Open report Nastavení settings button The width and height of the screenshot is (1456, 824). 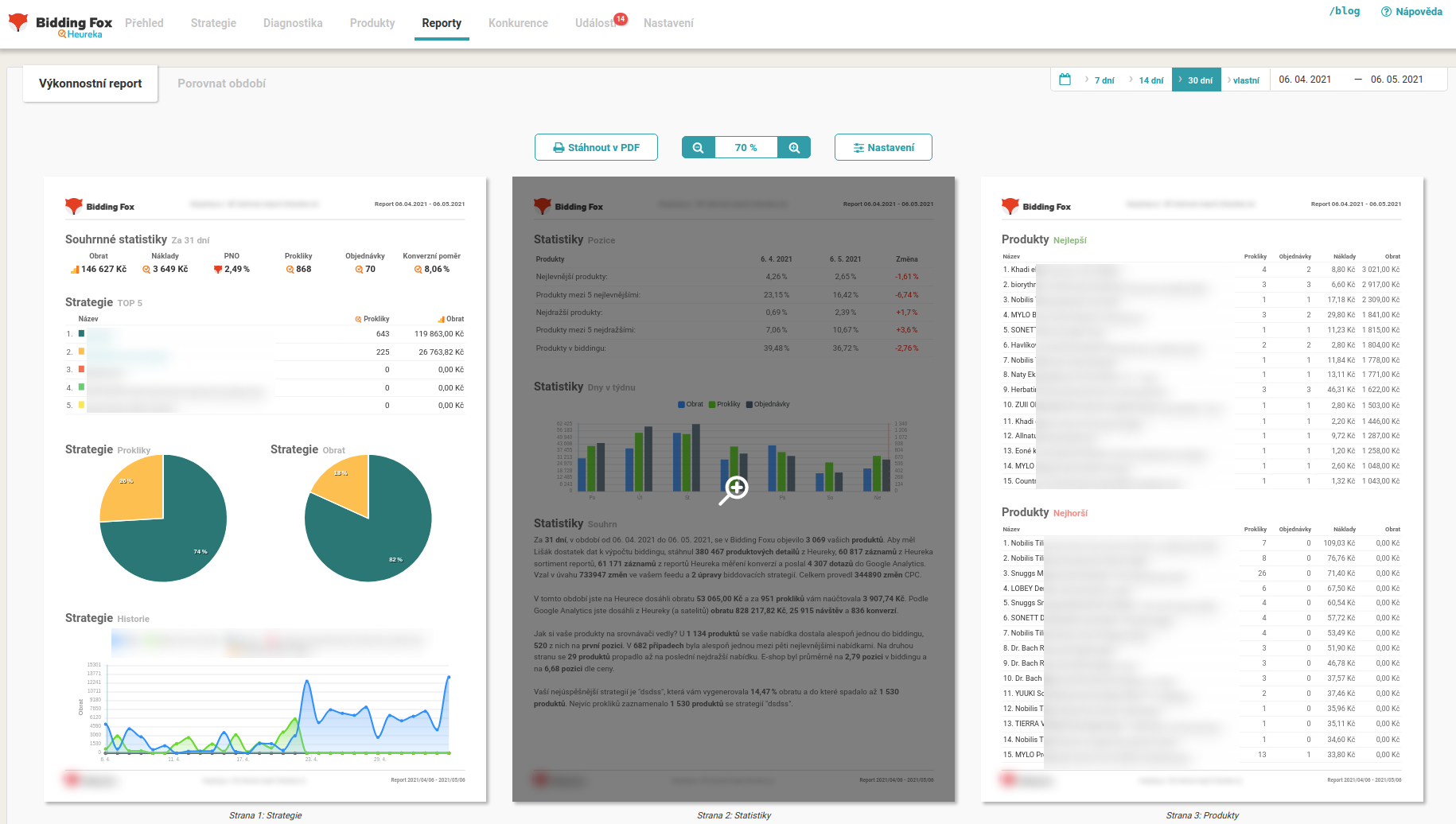click(883, 147)
